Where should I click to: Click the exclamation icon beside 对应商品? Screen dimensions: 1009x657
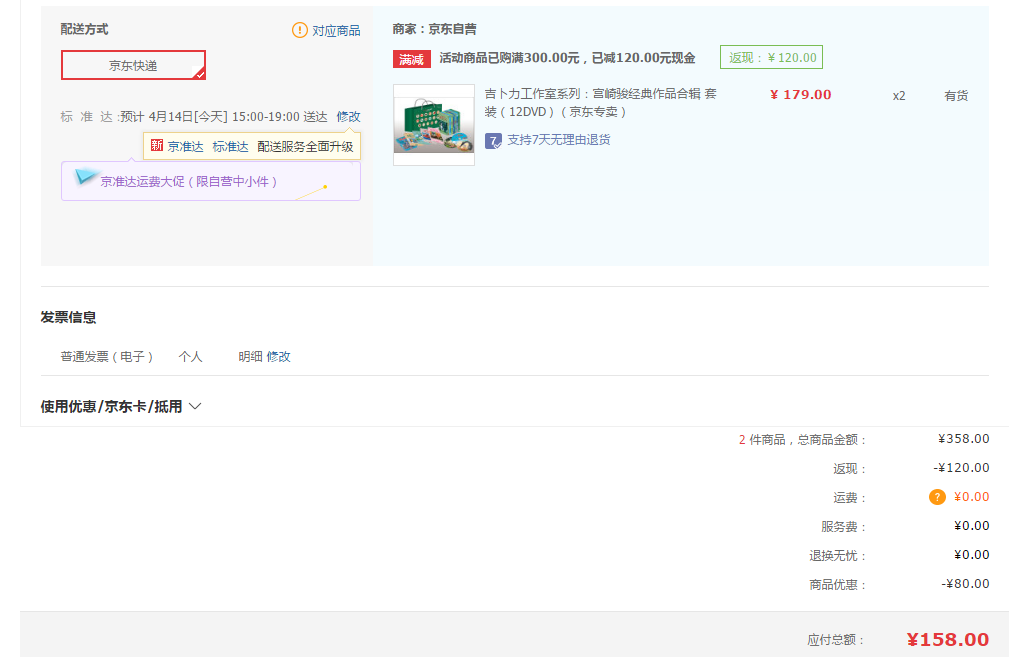pos(300,30)
